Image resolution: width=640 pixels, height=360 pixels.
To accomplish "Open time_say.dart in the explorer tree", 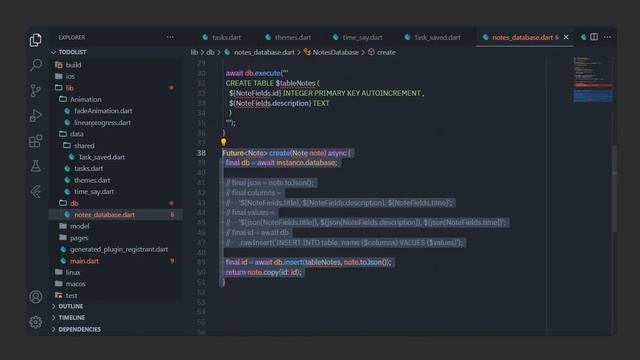I will point(94,191).
